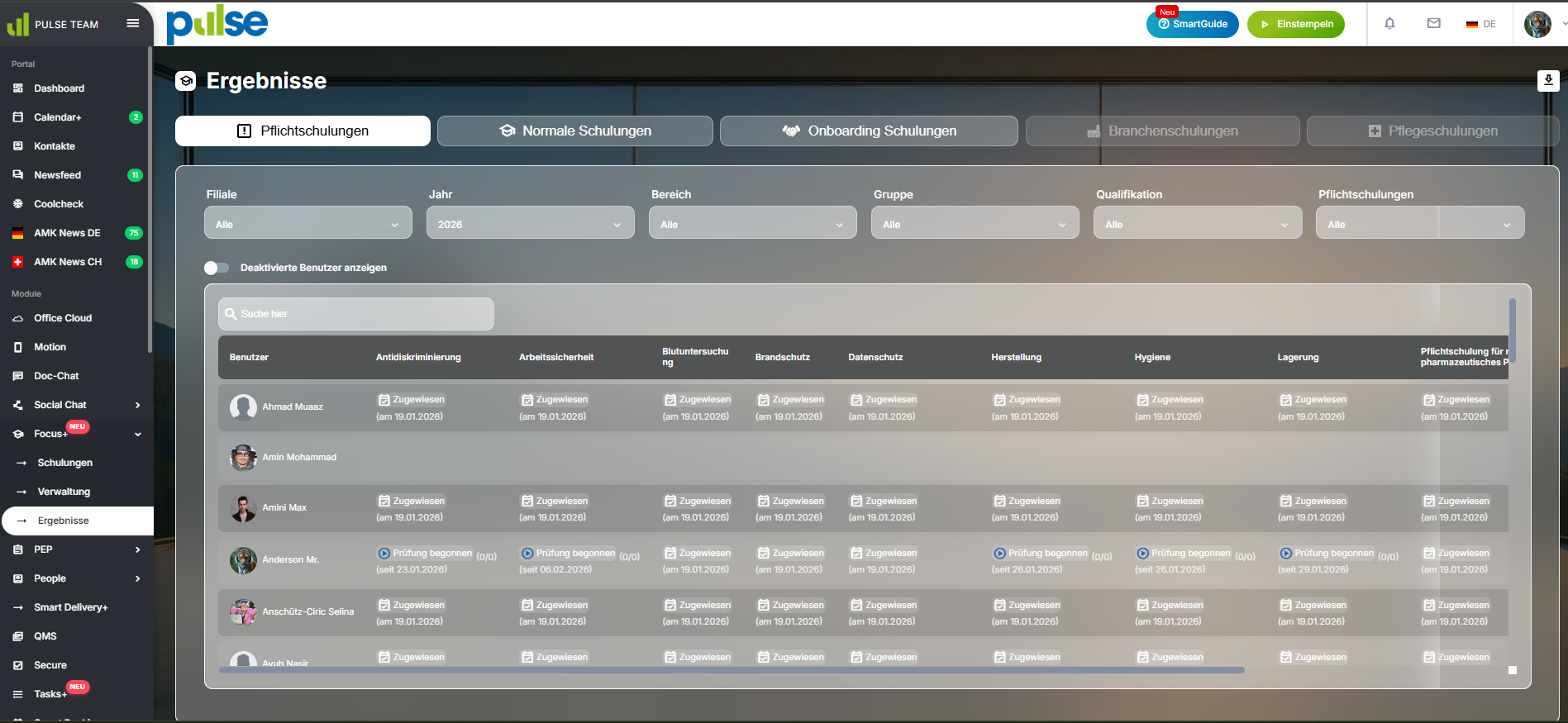Click the PEP sidebar icon
The width and height of the screenshot is (1568, 723).
[18, 549]
